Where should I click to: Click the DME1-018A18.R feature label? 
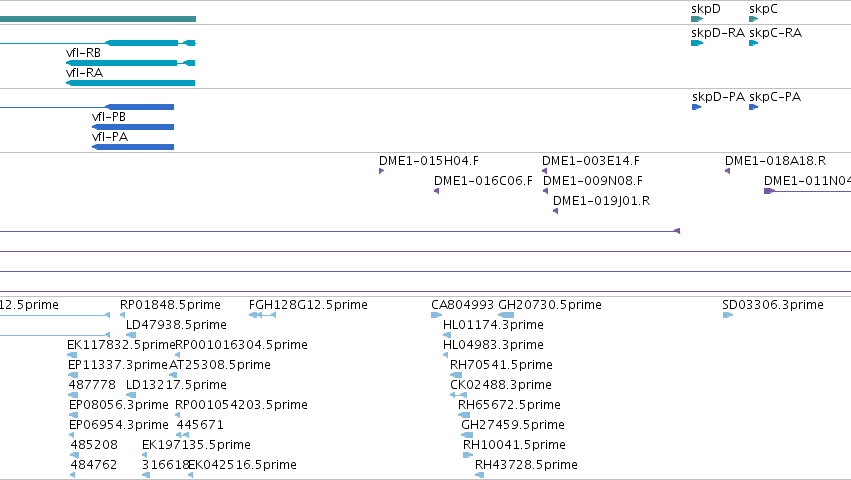coord(776,161)
